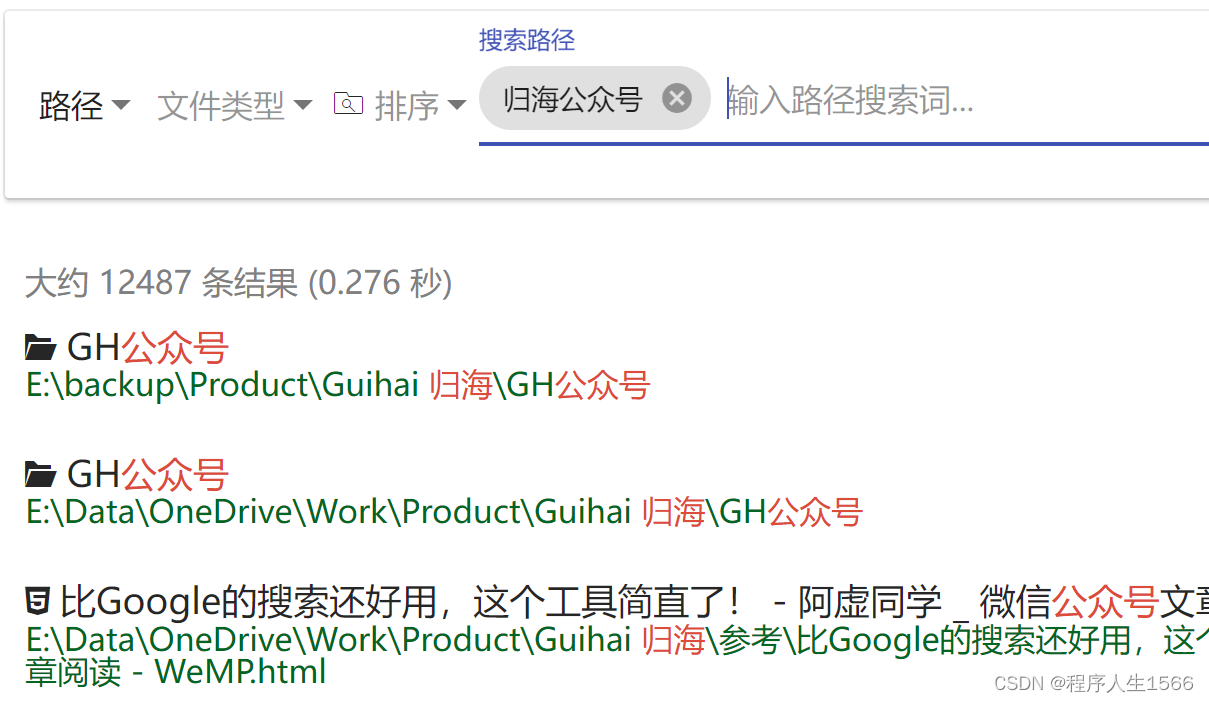Click path E:\backup\Product\Guihai 归海\GH公众号
This screenshot has height=703, width=1209.
coord(338,385)
